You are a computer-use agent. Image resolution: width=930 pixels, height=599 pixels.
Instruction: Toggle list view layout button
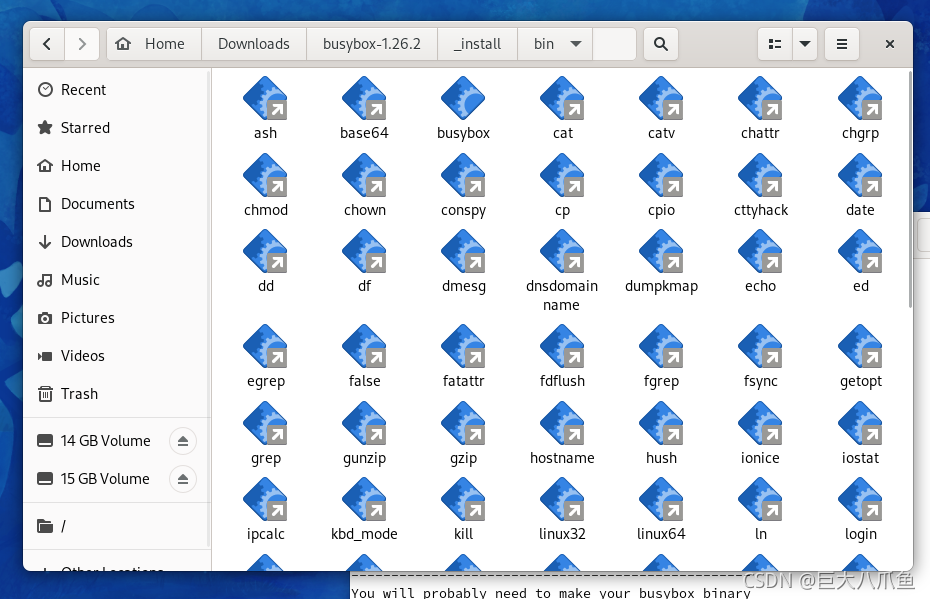(x=775, y=44)
